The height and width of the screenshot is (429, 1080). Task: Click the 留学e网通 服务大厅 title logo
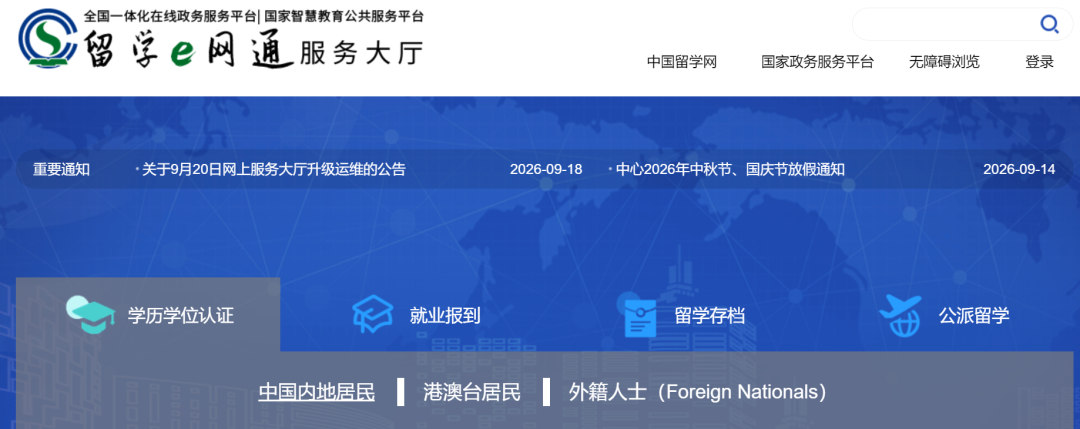(254, 48)
